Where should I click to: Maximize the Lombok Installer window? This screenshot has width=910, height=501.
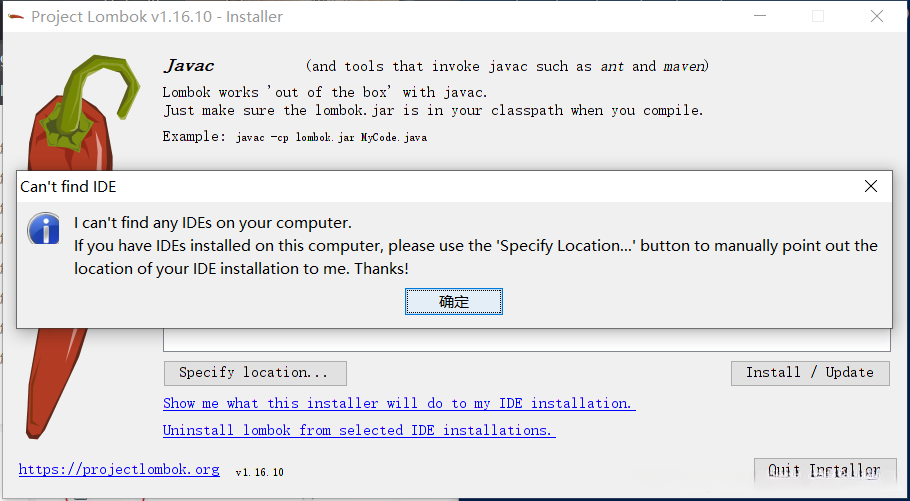[818, 16]
